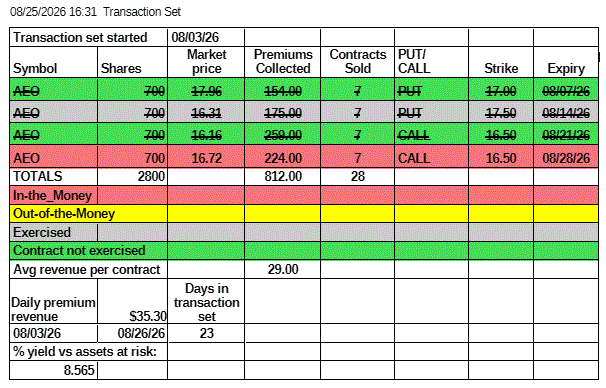Select the $35.30 daily premium revenue cell
The width and height of the screenshot is (606, 388).
click(132, 301)
